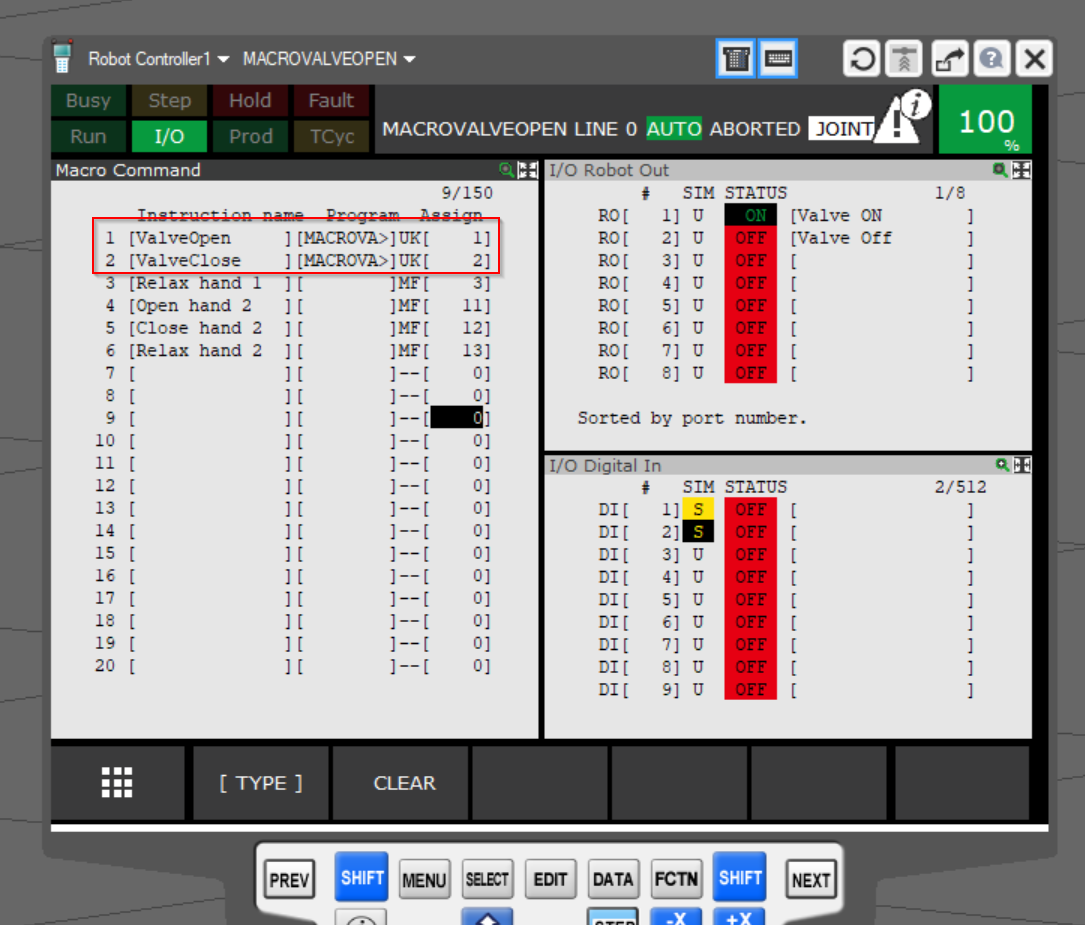Image resolution: width=1085 pixels, height=925 pixels.
Task: Zoom the I/O Robot Out pane magnifier
Action: click(x=1000, y=170)
